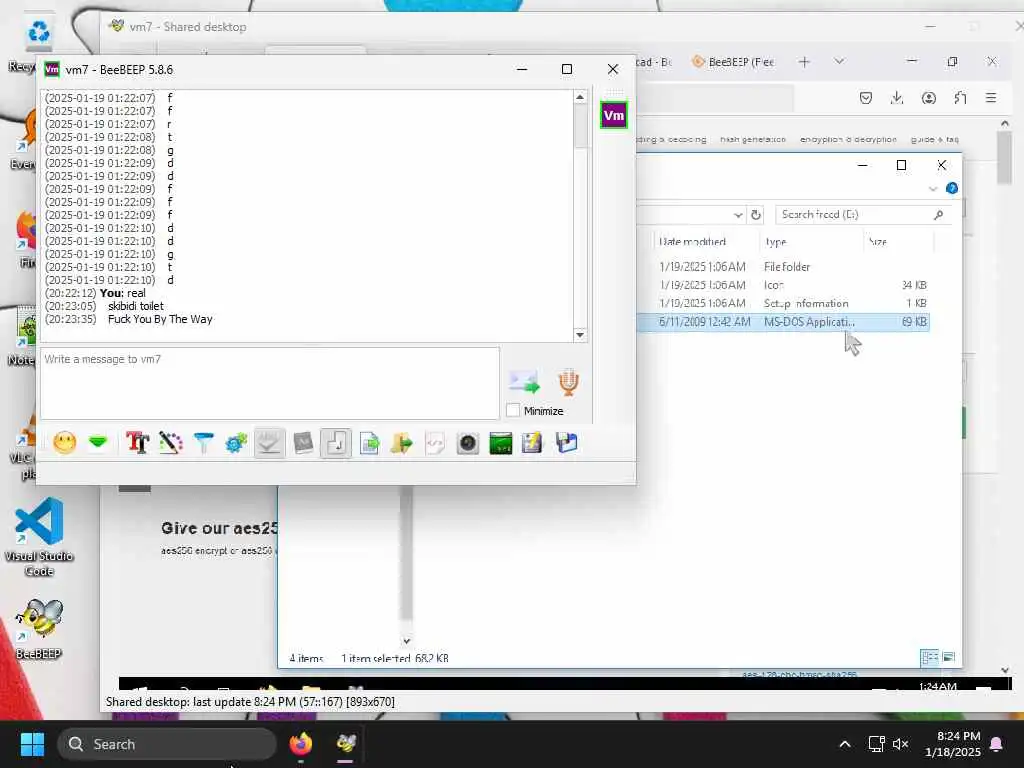This screenshot has height=768, width=1024.
Task: Click the taskbar Search box
Action: pyautogui.click(x=167, y=744)
